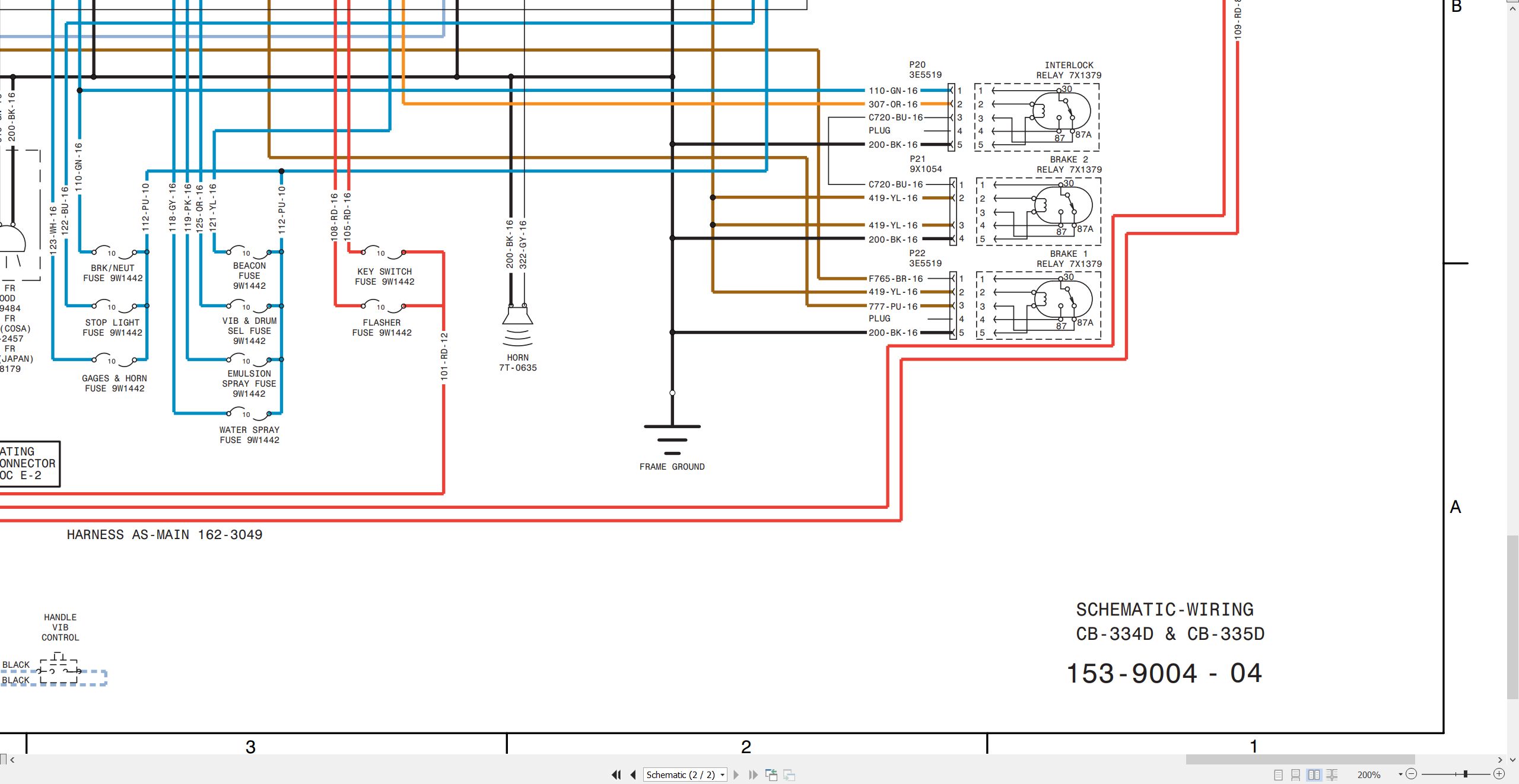Click the 'FLASHER FUSE 9W1442' label
Viewport: 1519px width, 784px height.
[x=382, y=327]
